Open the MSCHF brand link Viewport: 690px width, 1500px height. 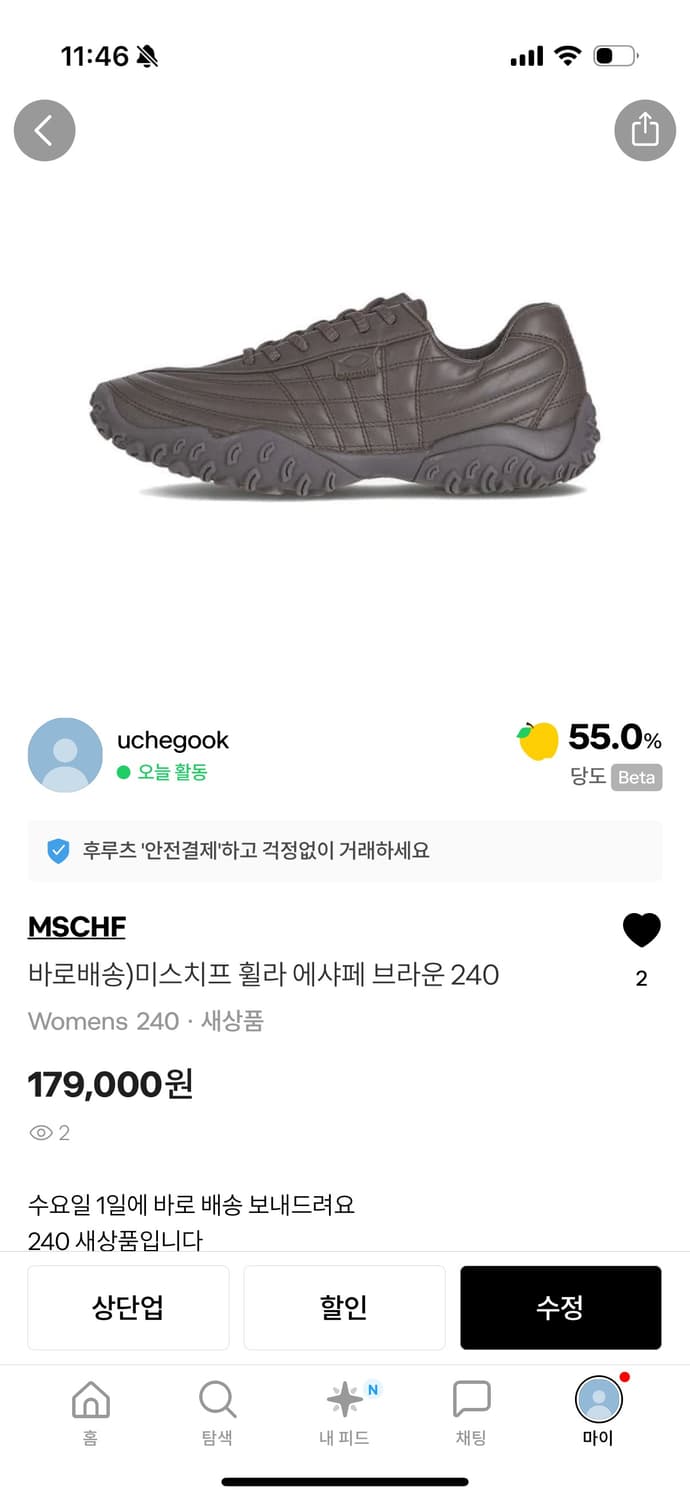(77, 927)
